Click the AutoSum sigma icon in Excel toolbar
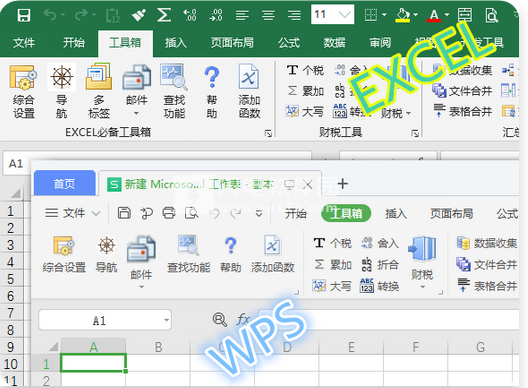This screenshot has width=528, height=388. point(164,15)
